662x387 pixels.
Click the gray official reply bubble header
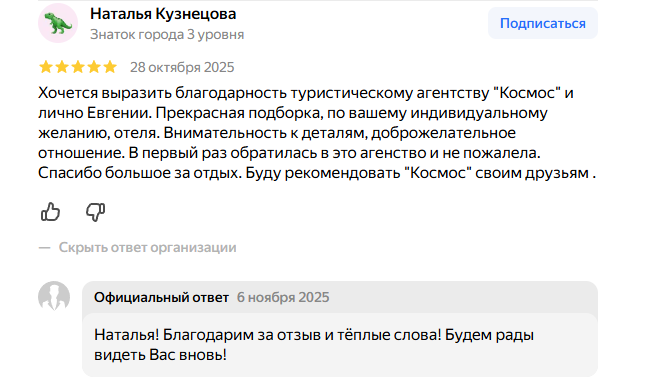pyautogui.click(x=340, y=297)
